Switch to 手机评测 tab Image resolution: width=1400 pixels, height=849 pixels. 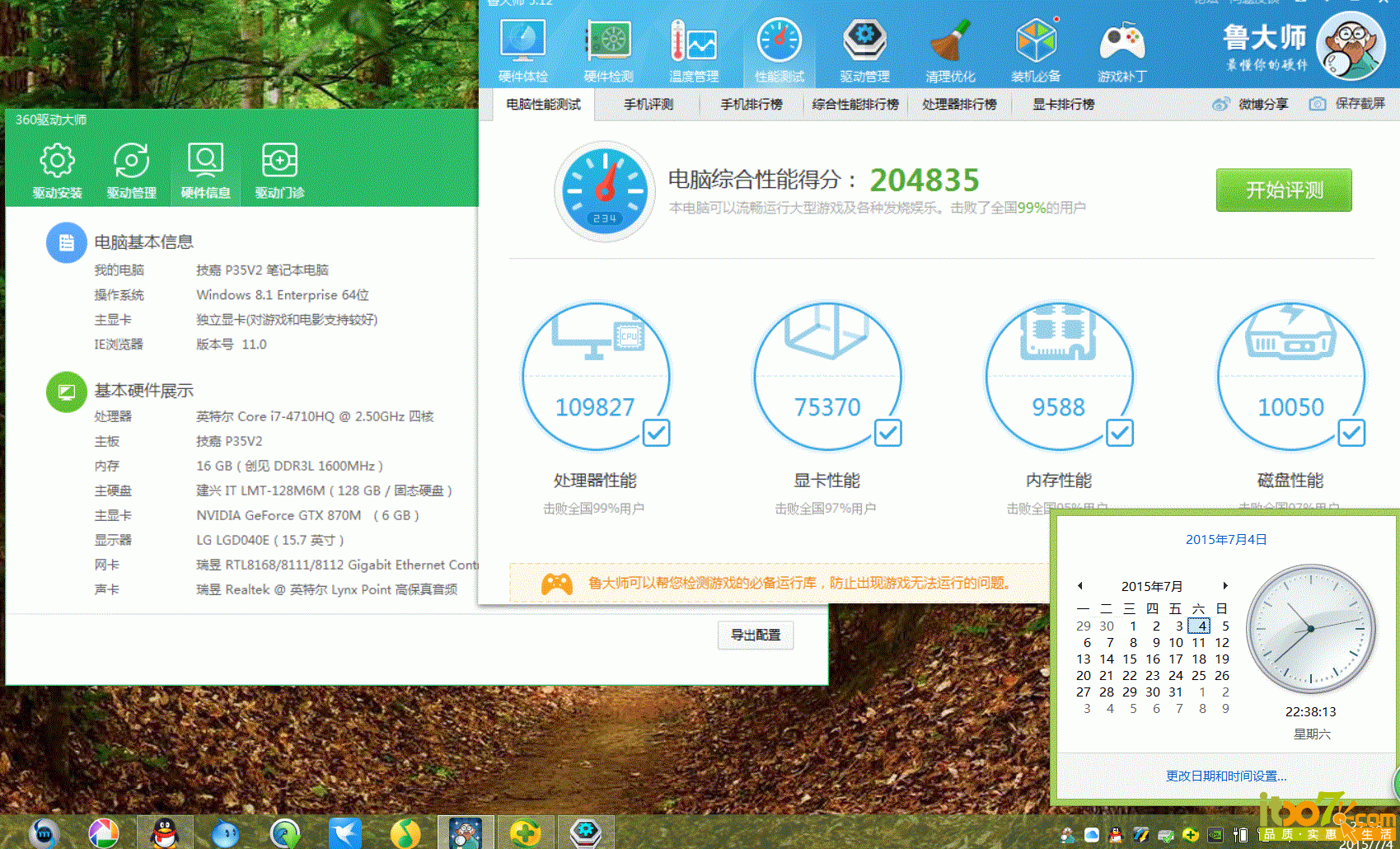pos(648,105)
